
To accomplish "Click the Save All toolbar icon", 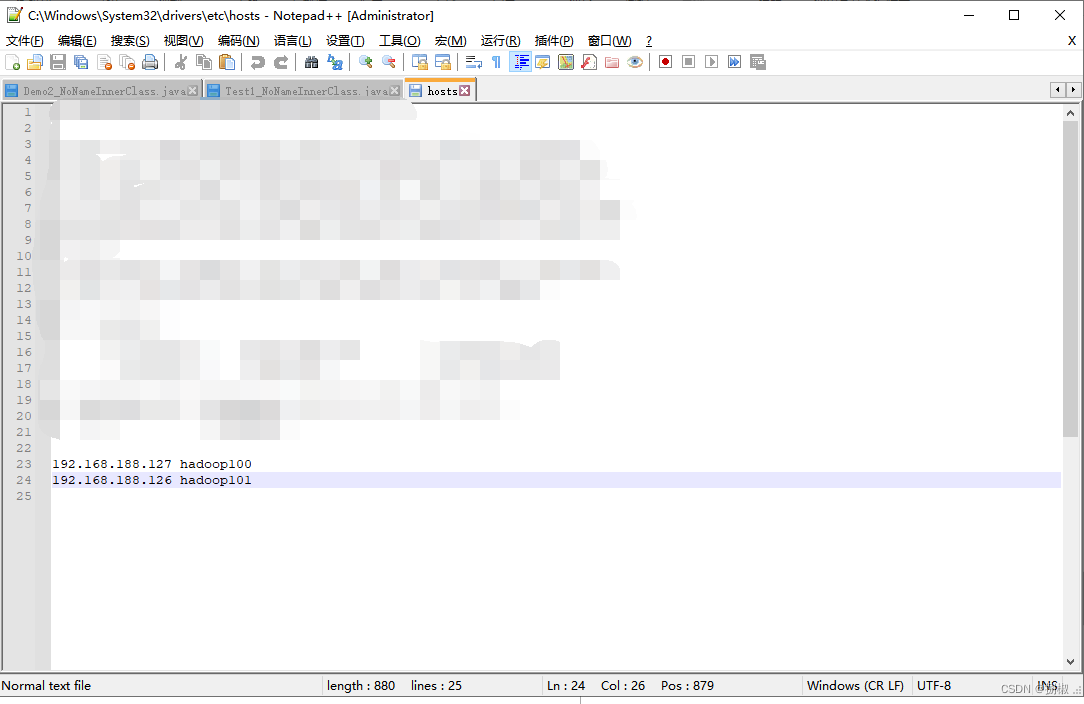I will (x=81, y=62).
